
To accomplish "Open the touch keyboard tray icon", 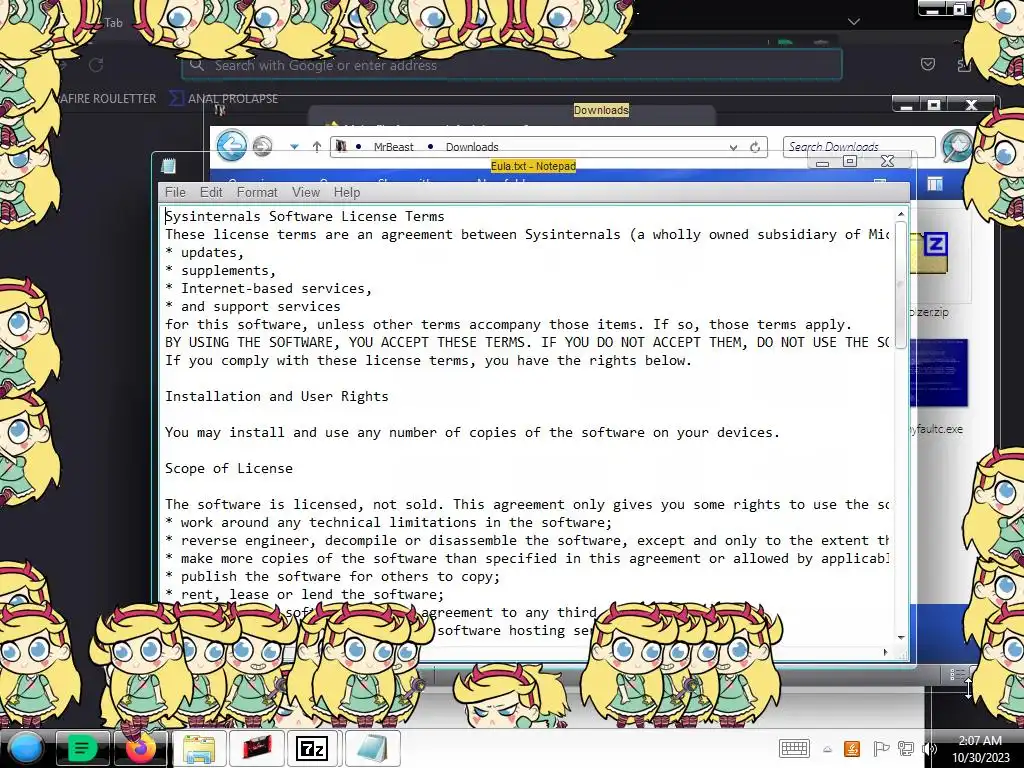I will [794, 748].
